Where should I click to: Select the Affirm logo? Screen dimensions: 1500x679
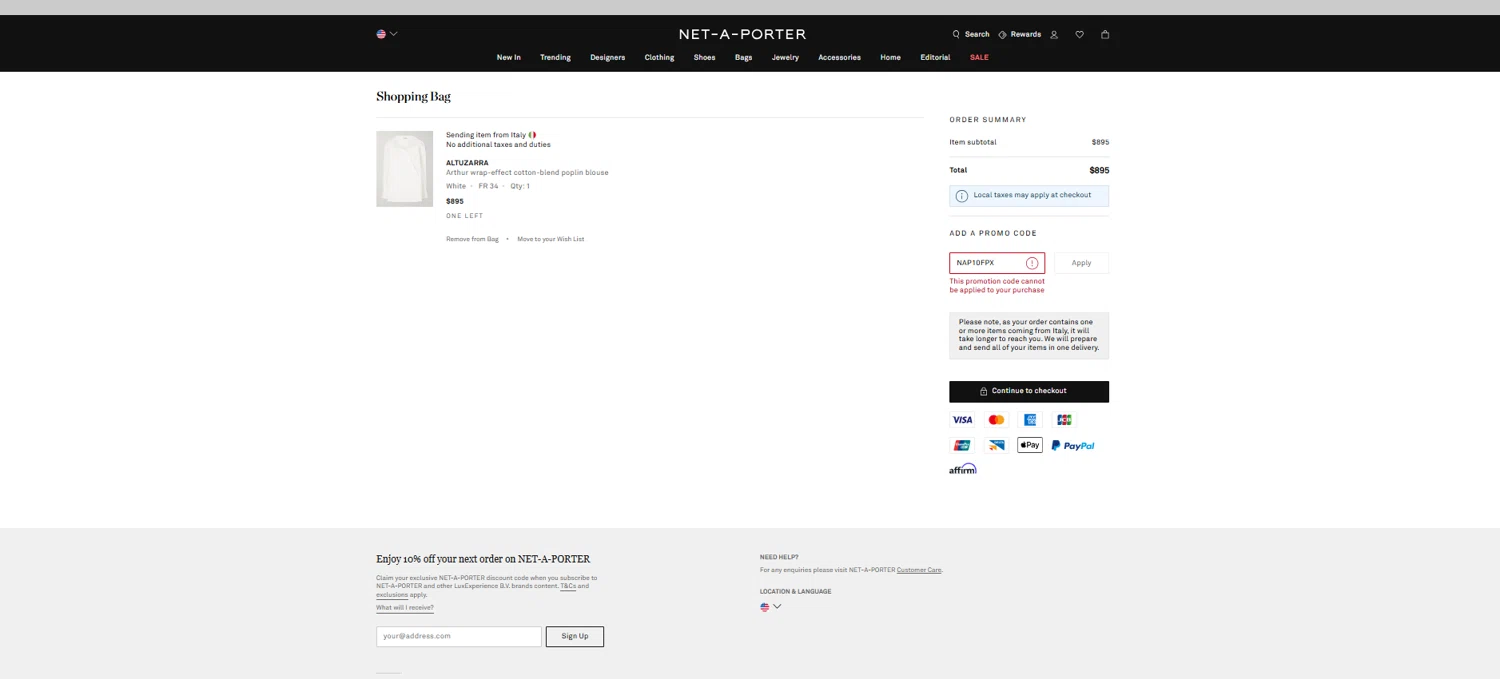point(963,469)
